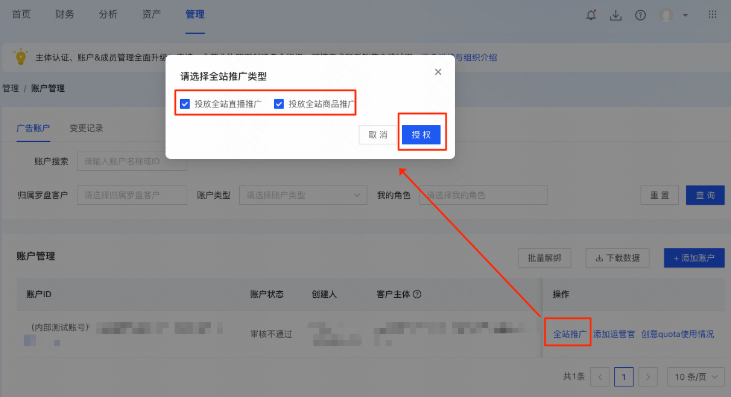Click the 共1条 total count text
Viewport: 731px width, 397px height.
tap(573, 376)
